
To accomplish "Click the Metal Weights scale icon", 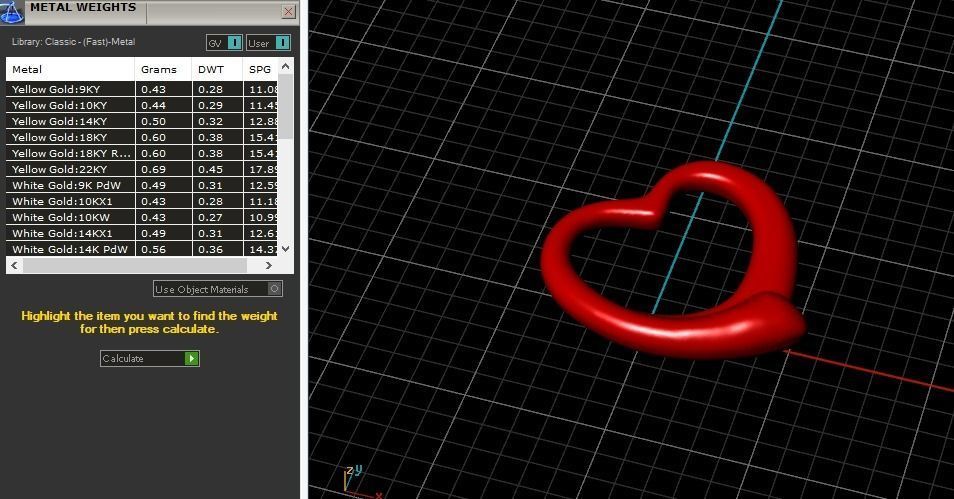I will click(12, 12).
